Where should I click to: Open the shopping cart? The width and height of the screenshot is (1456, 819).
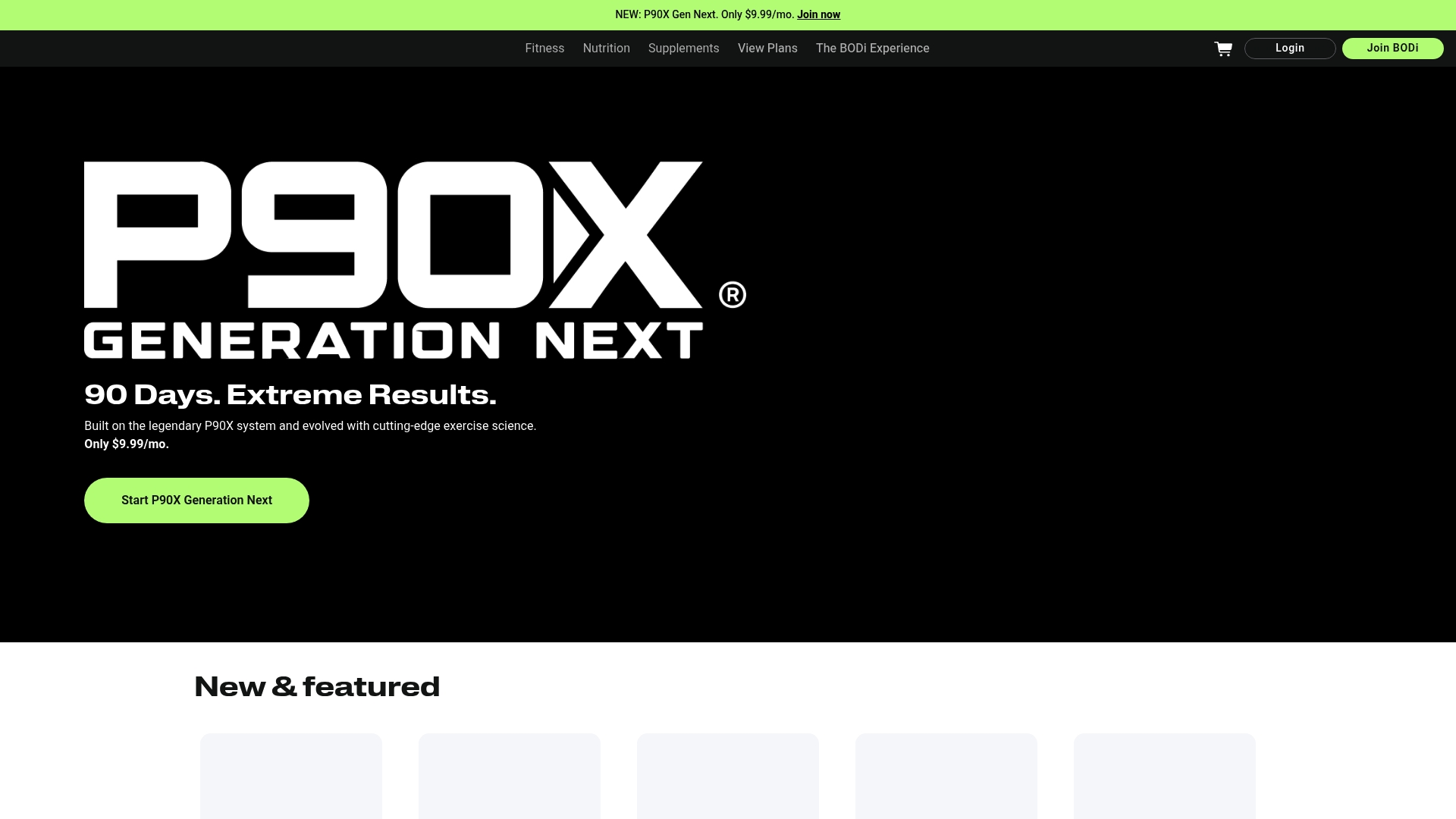click(x=1223, y=48)
